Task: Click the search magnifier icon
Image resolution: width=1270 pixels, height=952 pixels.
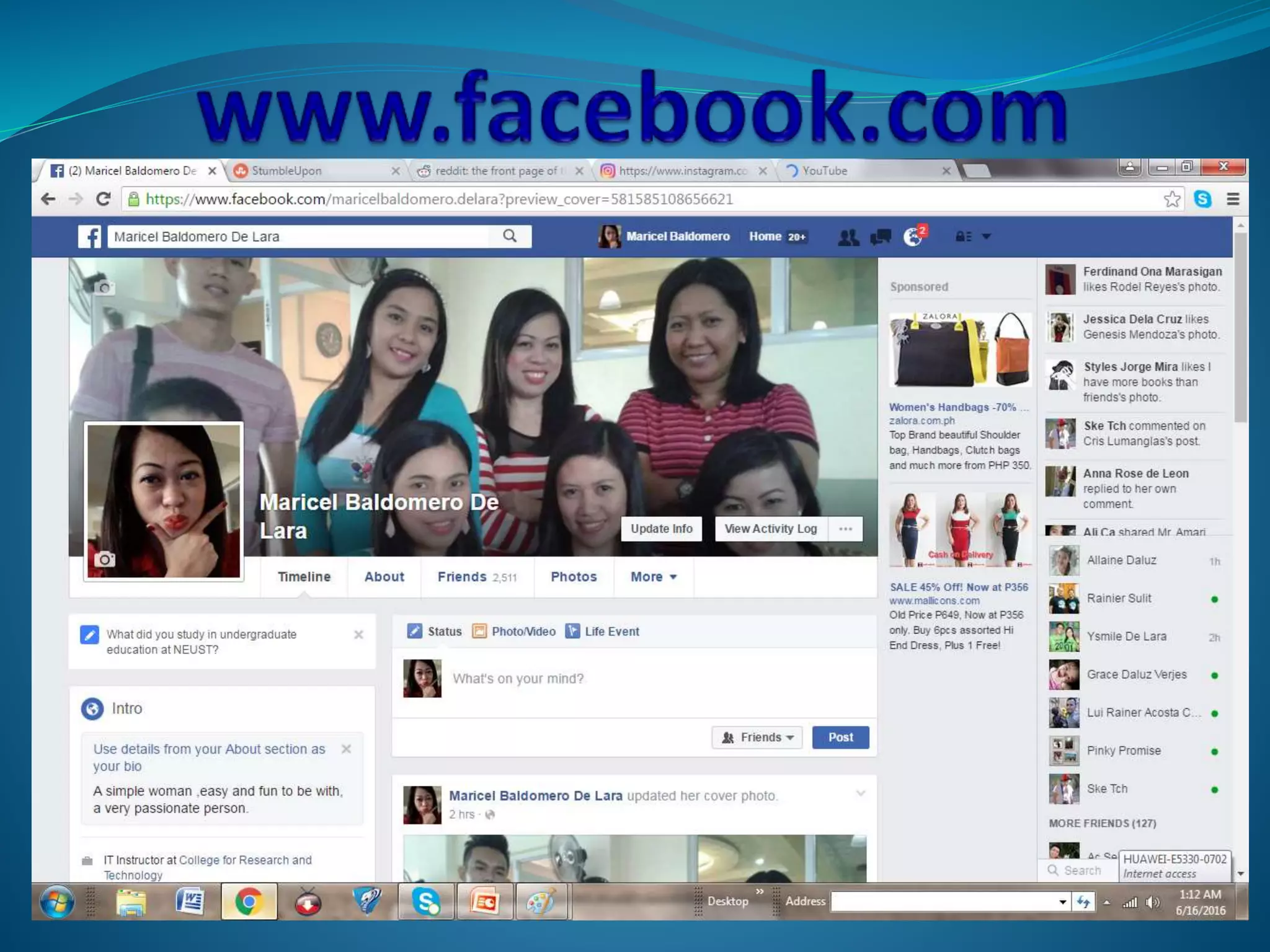Action: tap(510, 236)
